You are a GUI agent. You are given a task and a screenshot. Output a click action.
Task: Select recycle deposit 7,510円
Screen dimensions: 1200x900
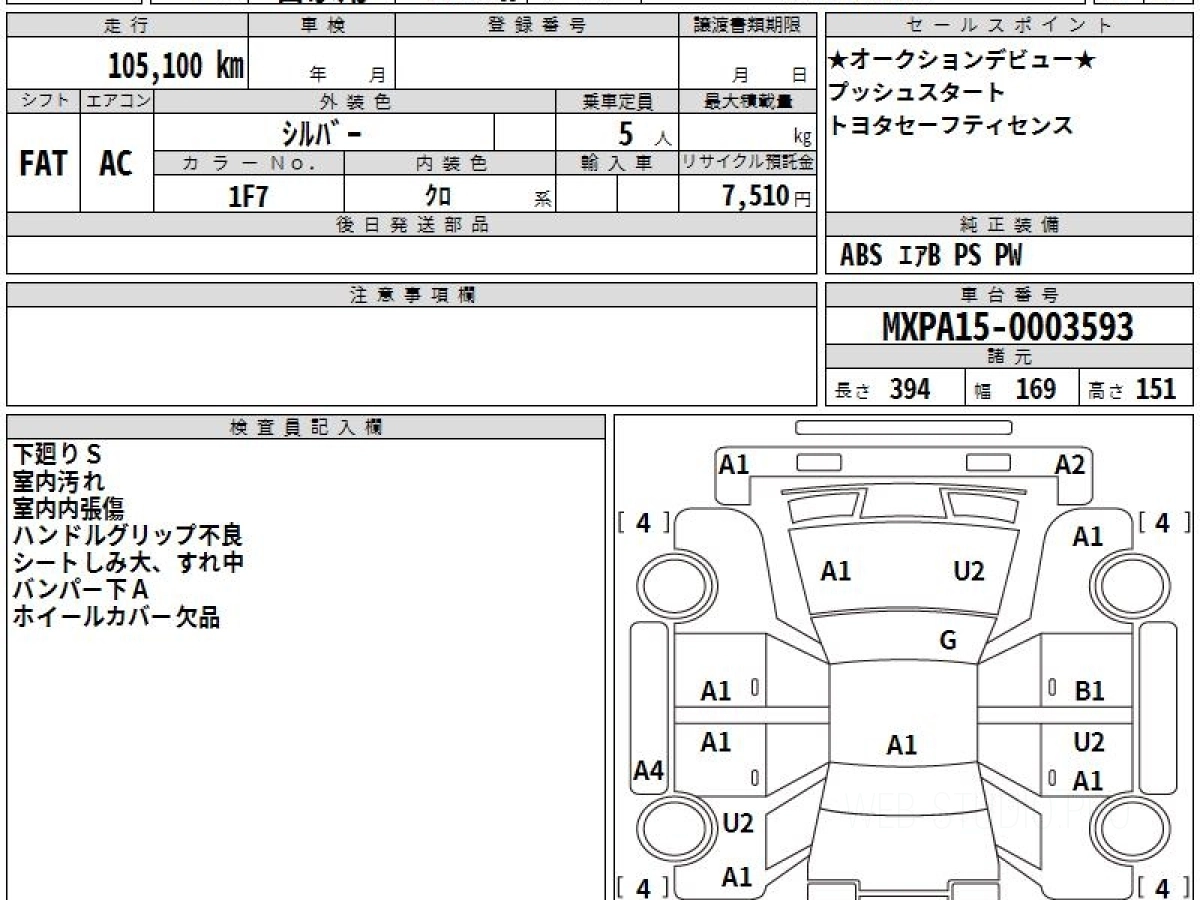tap(767, 196)
